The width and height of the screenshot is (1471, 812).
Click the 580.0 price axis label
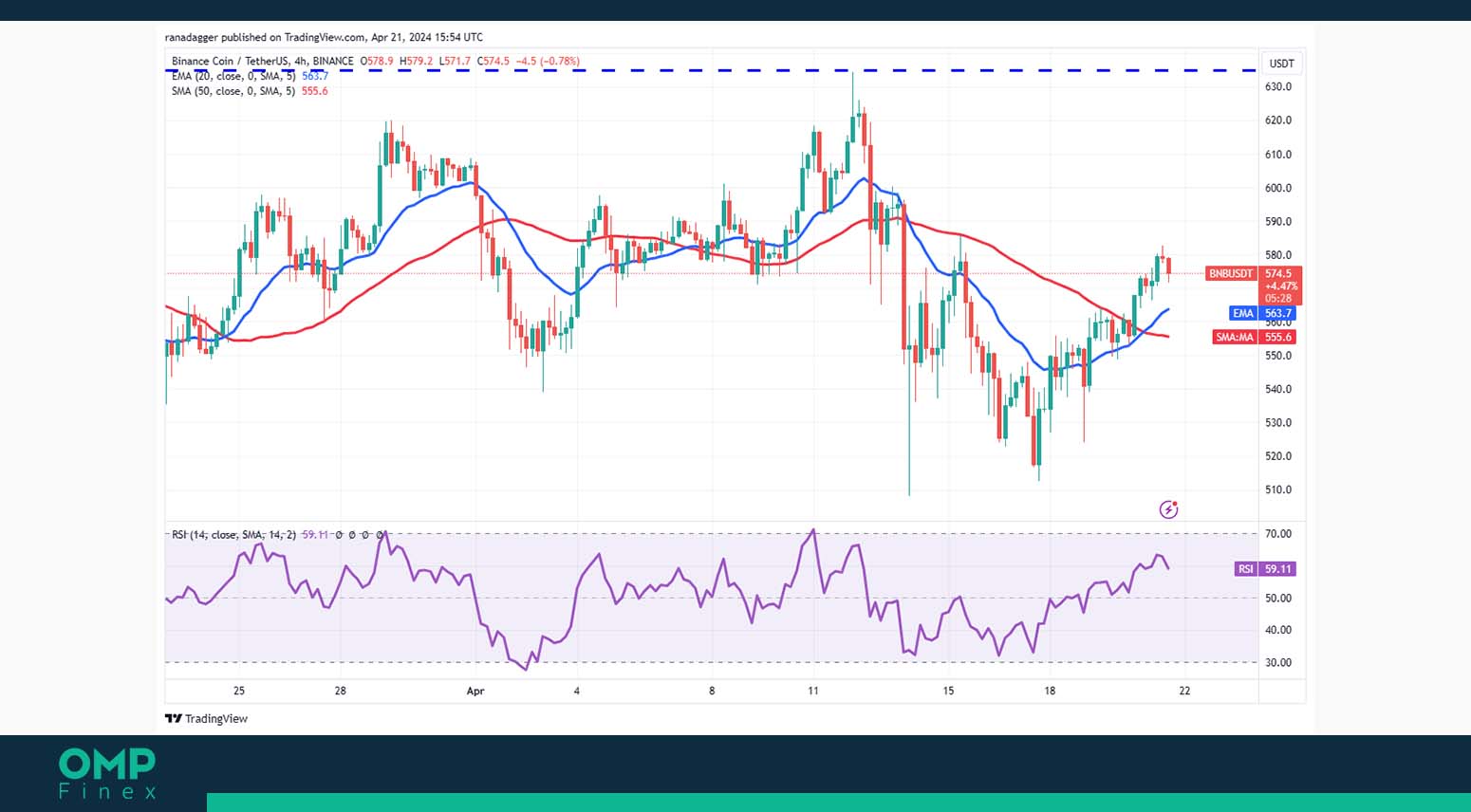(x=1278, y=255)
